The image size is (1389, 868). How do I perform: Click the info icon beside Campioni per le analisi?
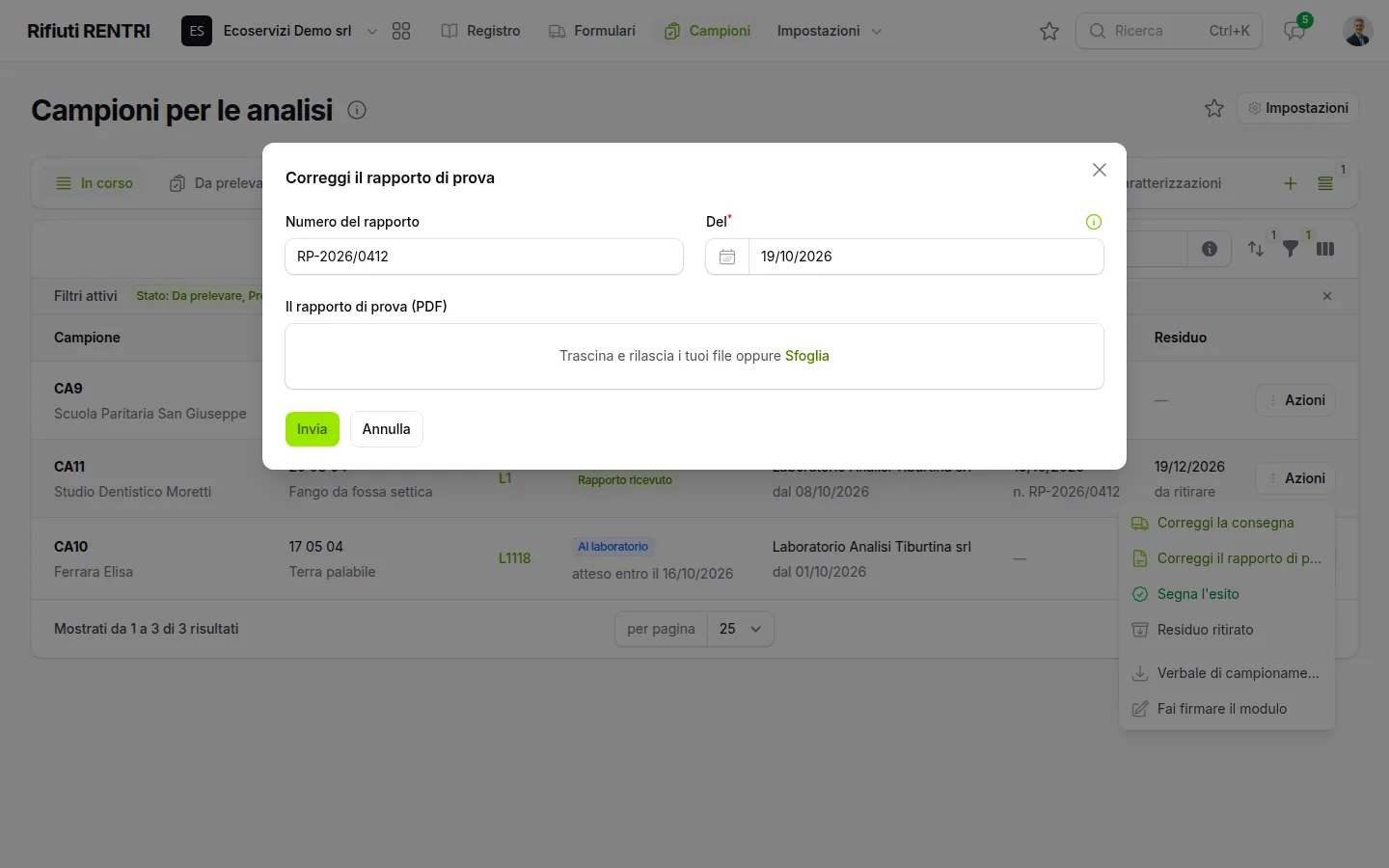(357, 110)
